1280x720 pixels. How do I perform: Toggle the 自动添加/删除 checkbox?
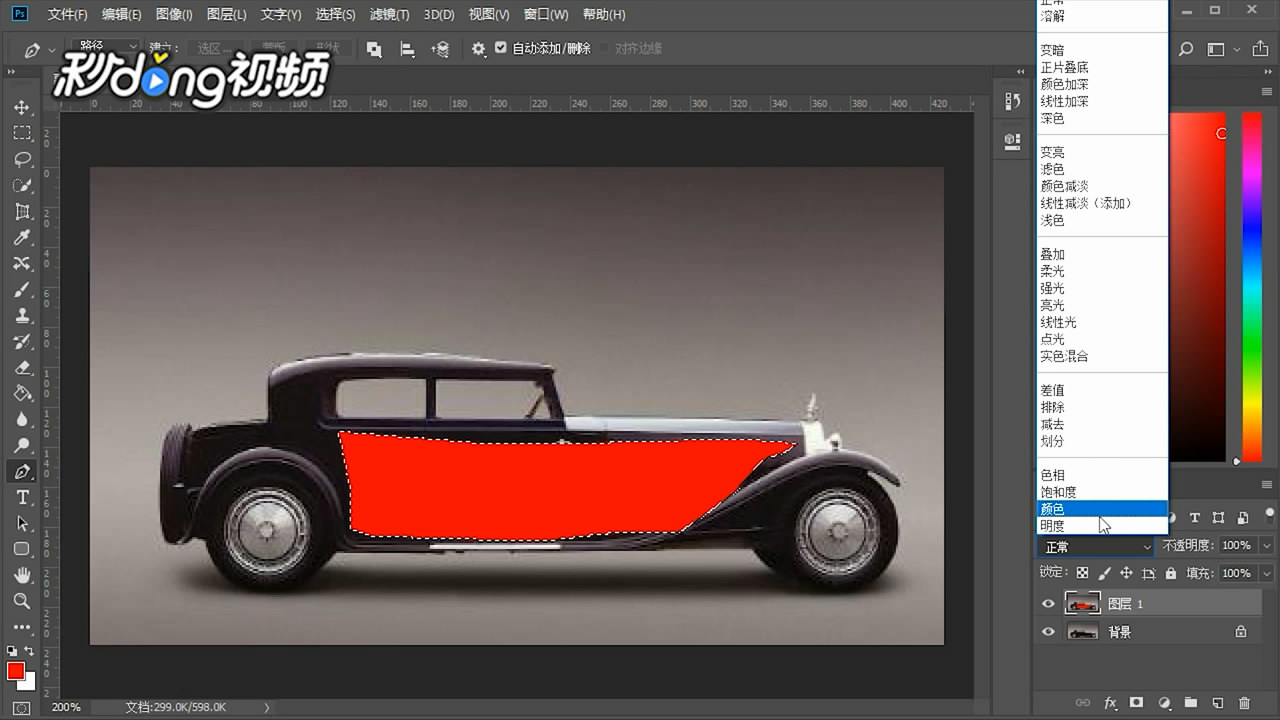(x=501, y=48)
